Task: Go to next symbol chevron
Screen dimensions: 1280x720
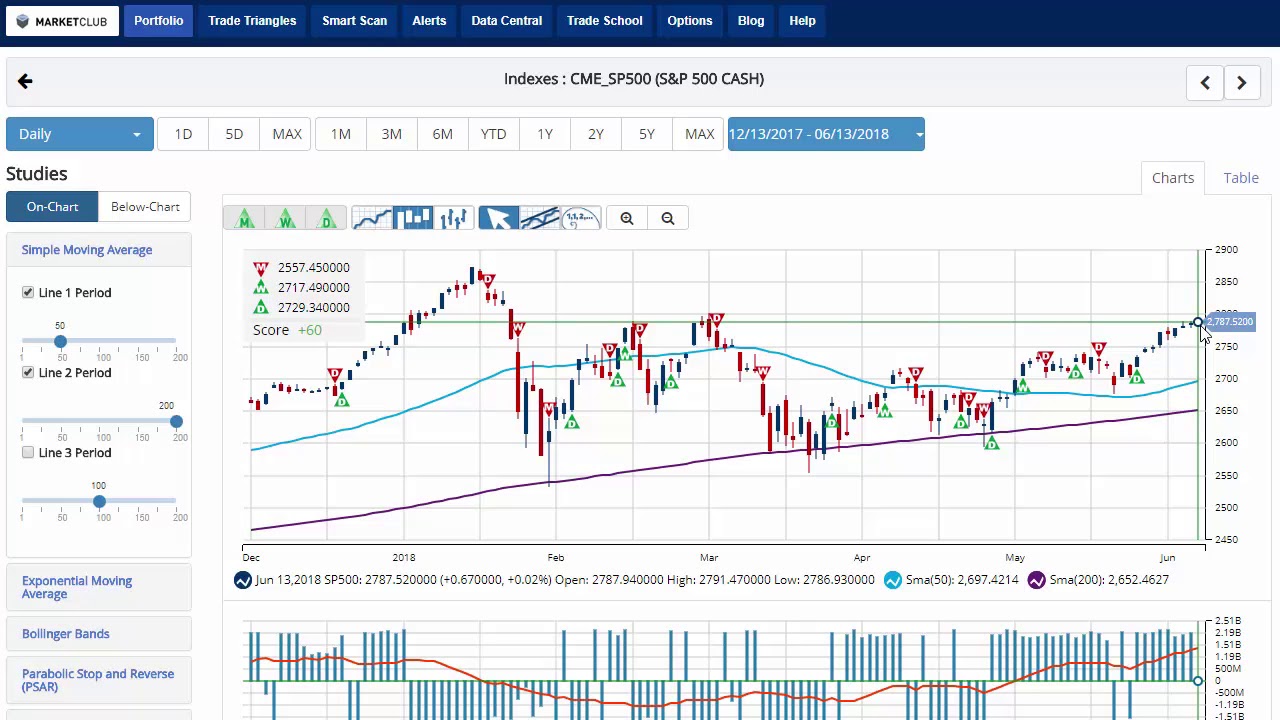Action: [x=1242, y=83]
